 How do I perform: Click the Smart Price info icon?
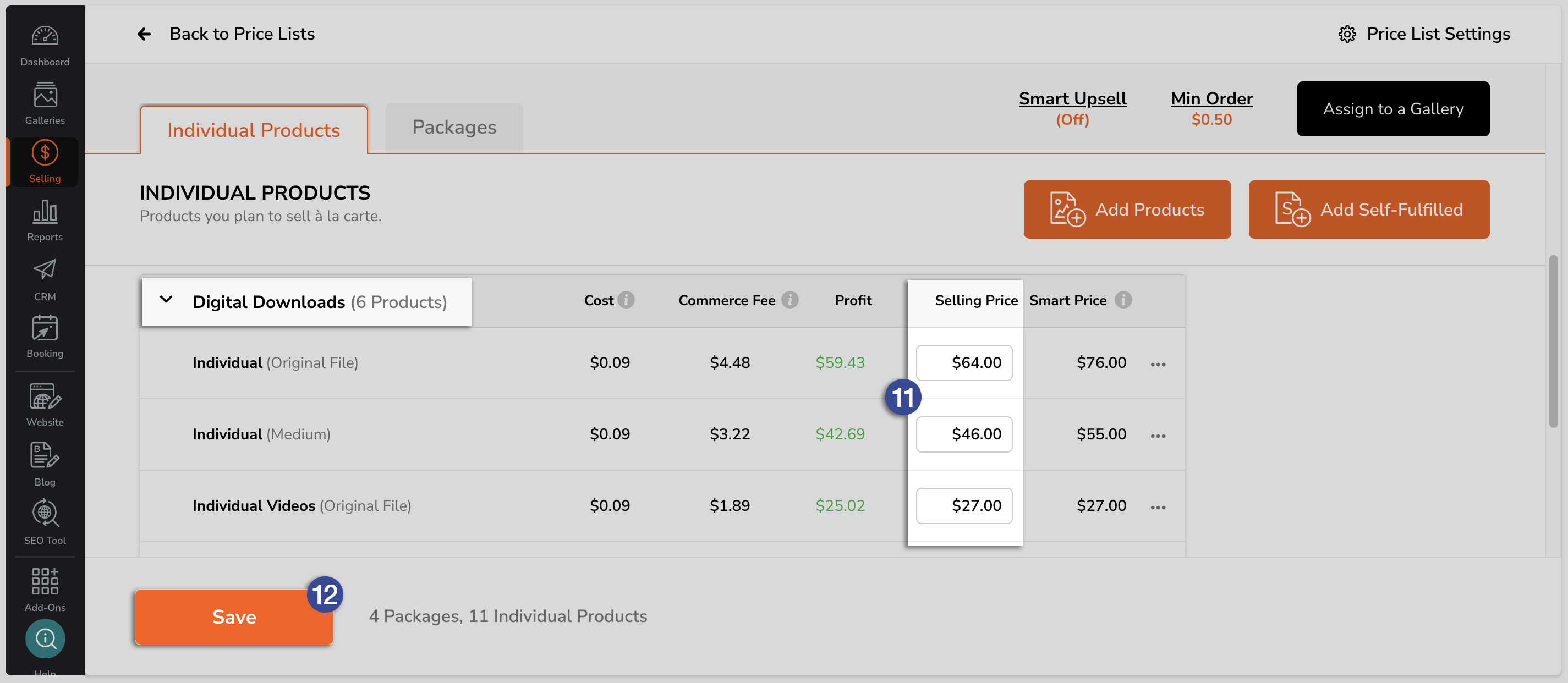(1123, 300)
